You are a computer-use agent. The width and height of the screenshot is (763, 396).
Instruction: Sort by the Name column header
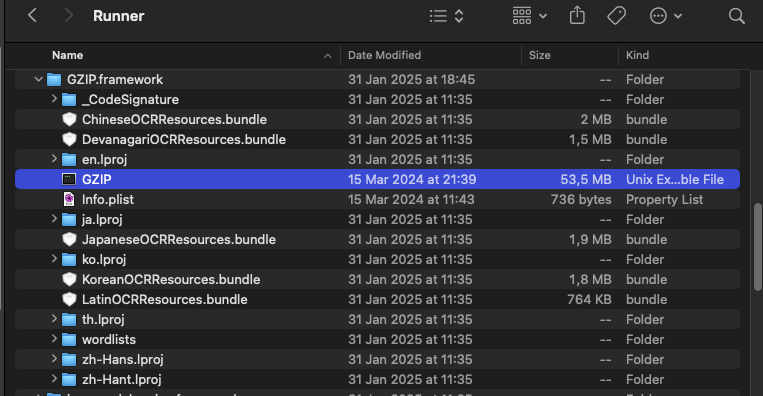click(x=68, y=55)
